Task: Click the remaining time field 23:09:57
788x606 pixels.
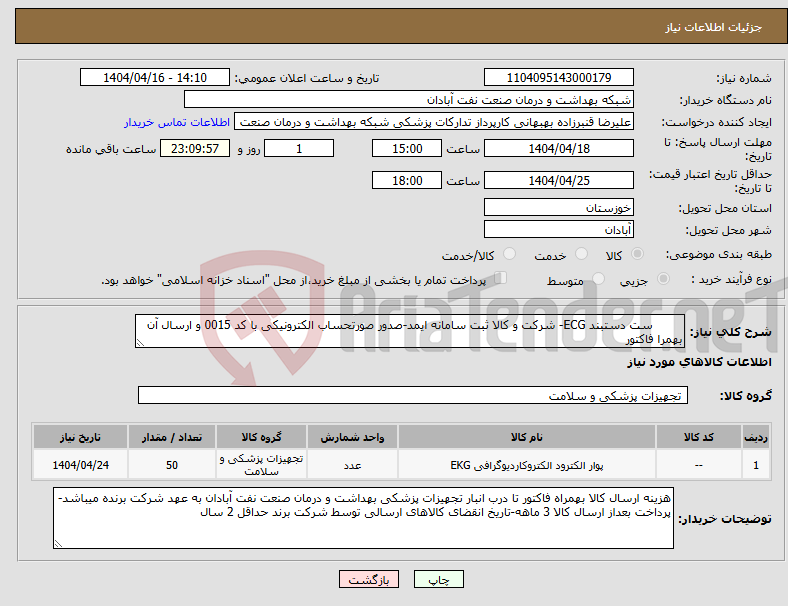Action: pos(195,148)
